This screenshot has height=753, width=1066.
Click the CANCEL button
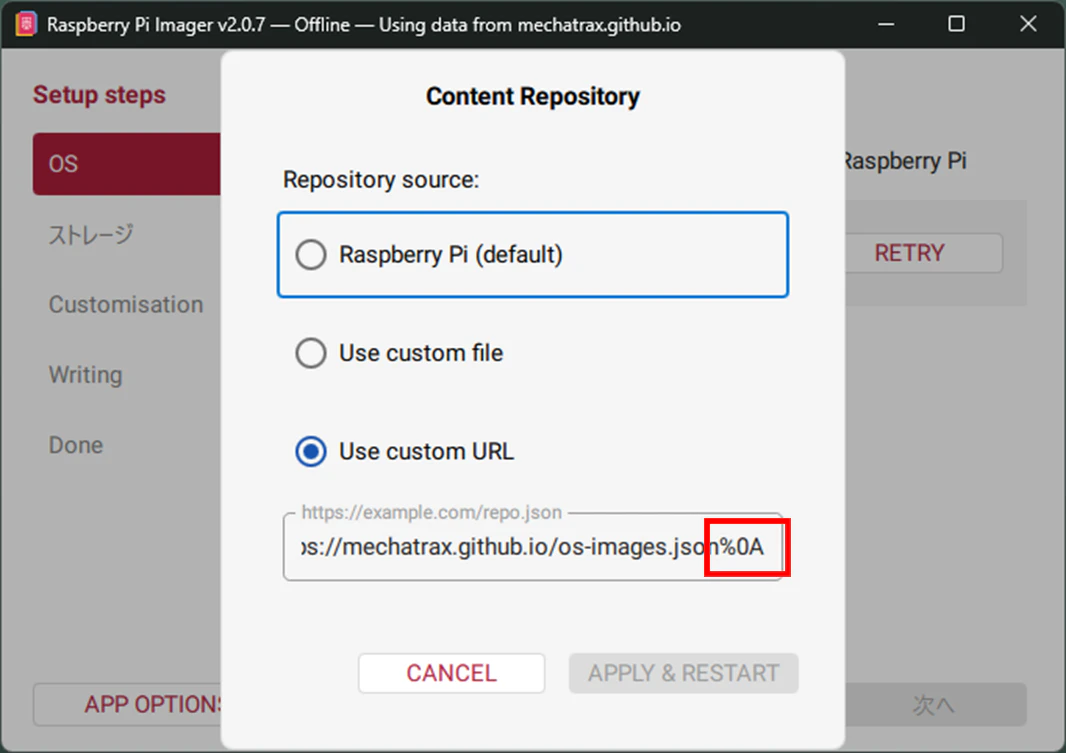[451, 673]
